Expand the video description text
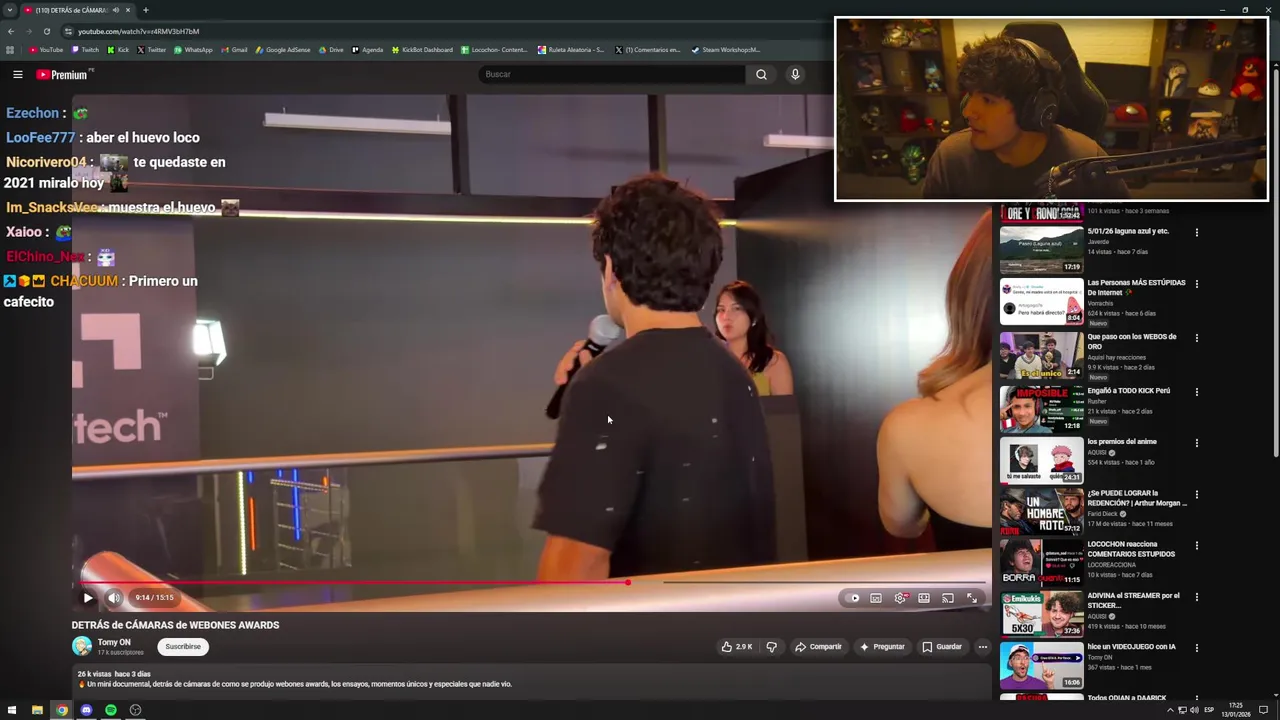1280x720 pixels. pyautogui.click(x=295, y=684)
